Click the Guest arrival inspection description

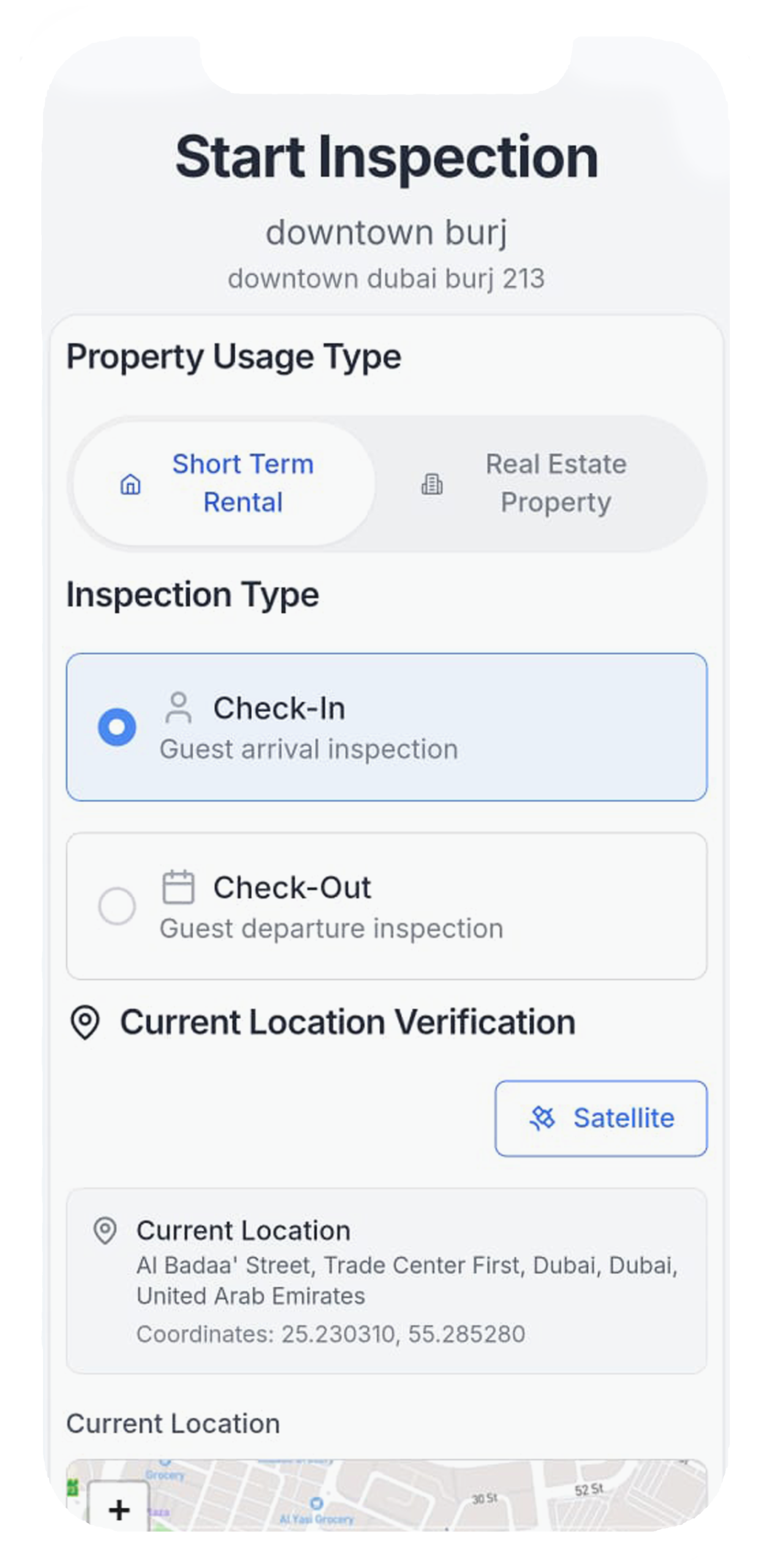[309, 750]
